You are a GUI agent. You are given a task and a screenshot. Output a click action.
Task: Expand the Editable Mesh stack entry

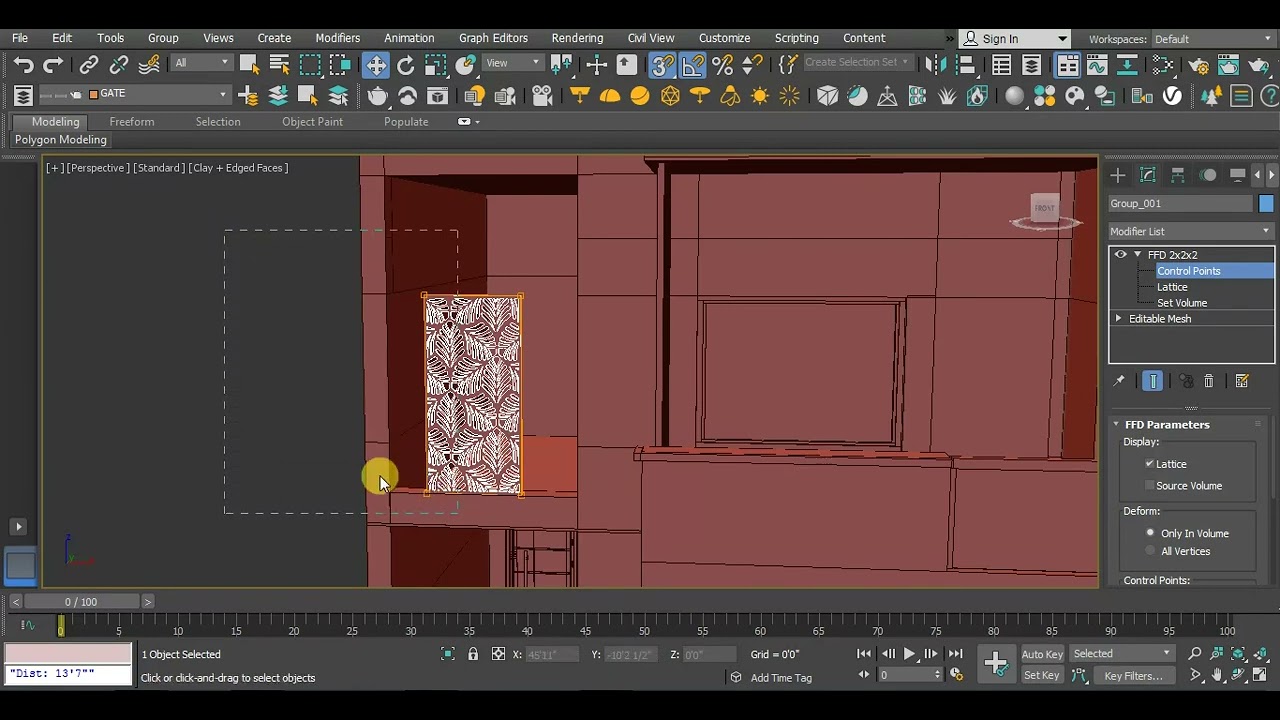[1119, 319]
